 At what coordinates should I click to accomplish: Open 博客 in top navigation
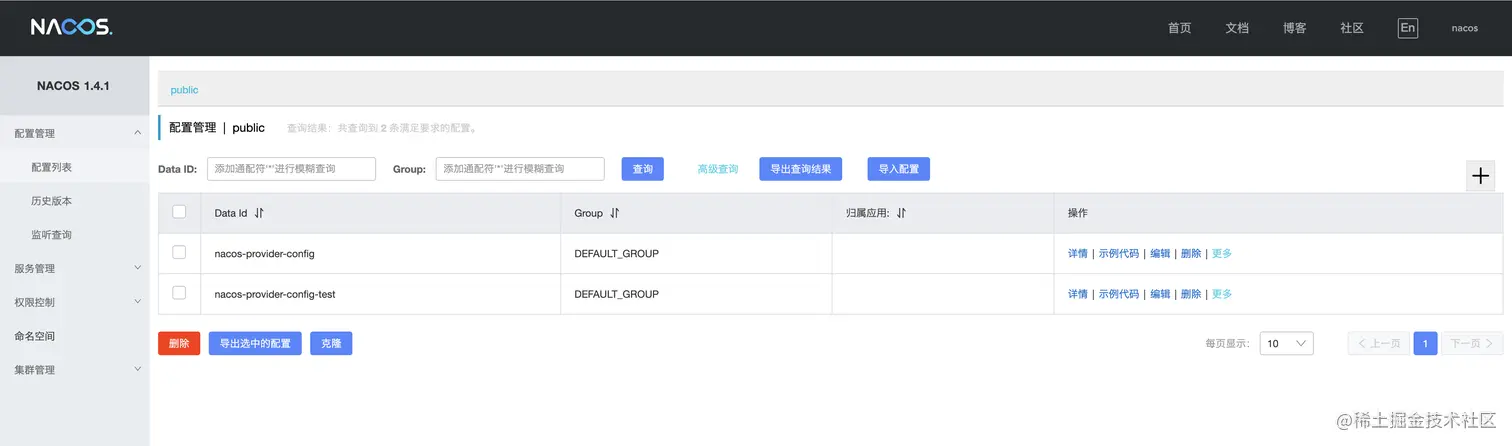(x=1294, y=28)
